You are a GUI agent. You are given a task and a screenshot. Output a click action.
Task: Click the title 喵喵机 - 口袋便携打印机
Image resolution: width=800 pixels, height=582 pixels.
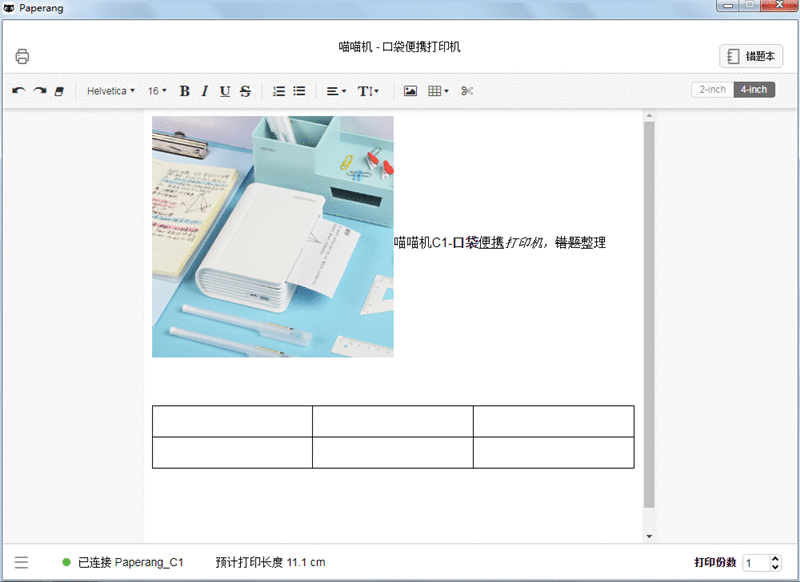399,47
